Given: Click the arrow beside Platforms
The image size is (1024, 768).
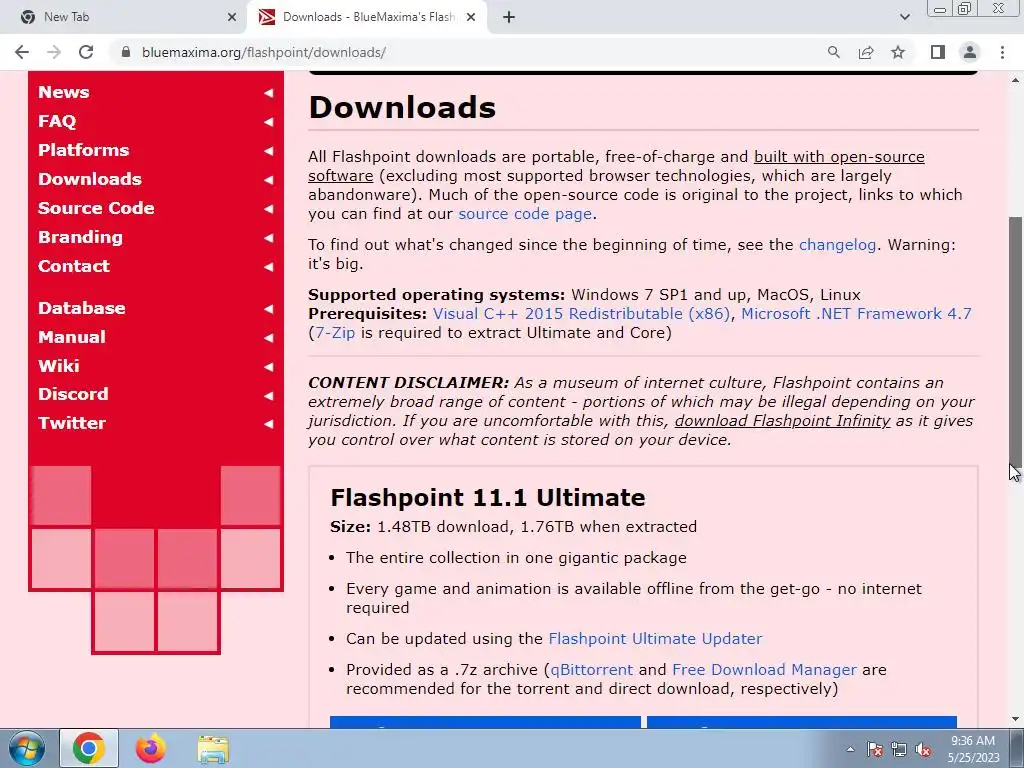Looking at the screenshot, I should 268,151.
